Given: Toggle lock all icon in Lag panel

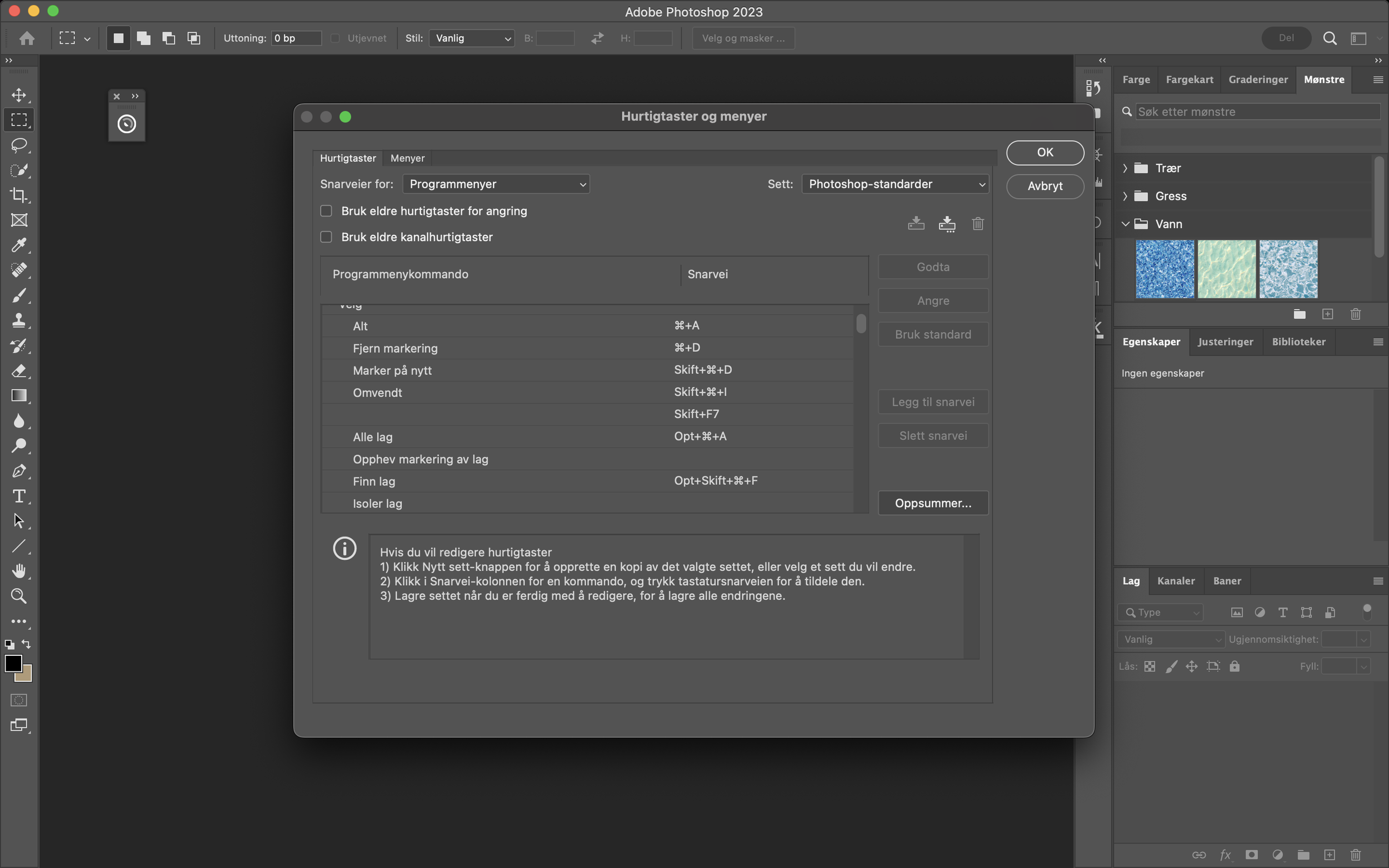Looking at the screenshot, I should point(1235,666).
